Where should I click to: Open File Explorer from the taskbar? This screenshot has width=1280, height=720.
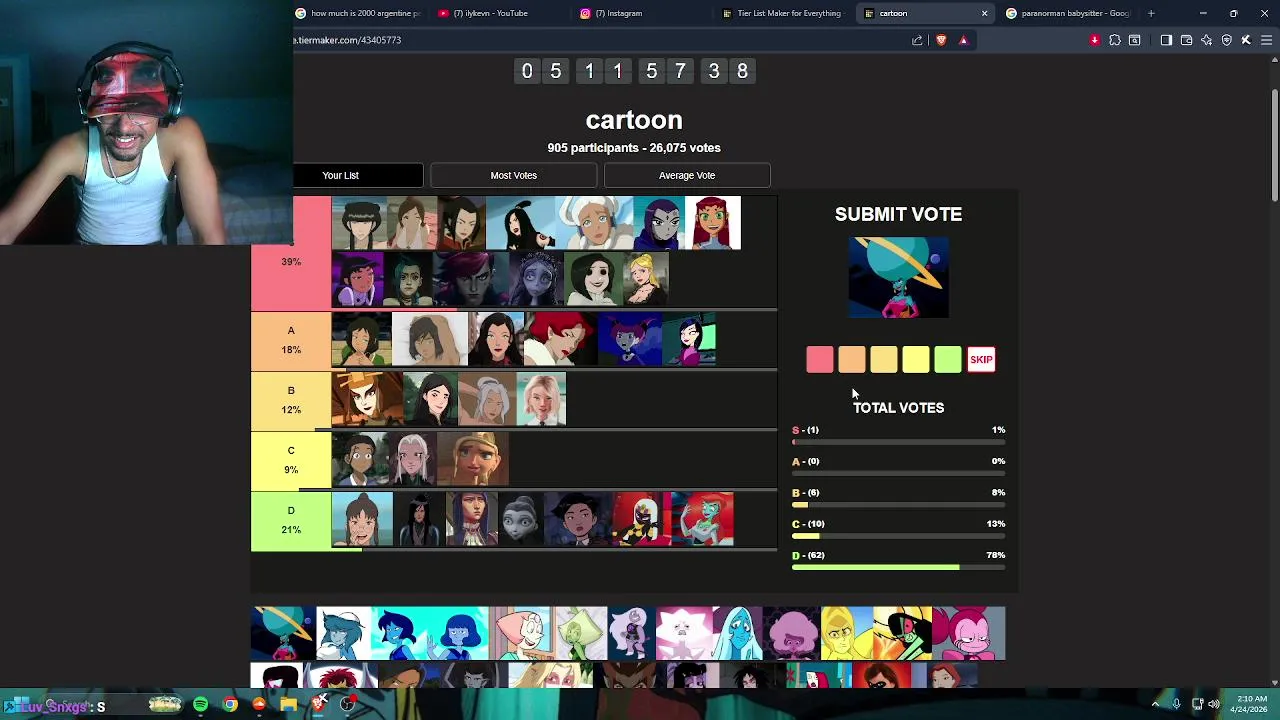[x=288, y=705]
